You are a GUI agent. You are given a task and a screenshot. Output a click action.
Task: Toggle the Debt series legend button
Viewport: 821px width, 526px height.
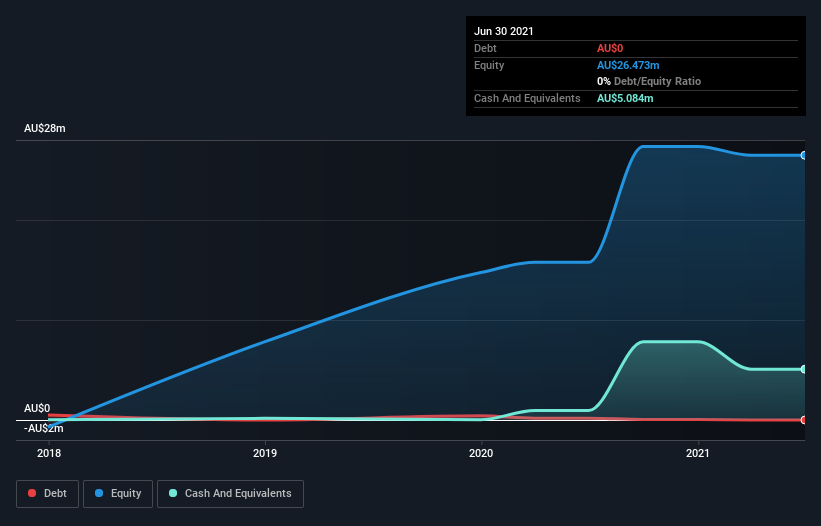pyautogui.click(x=48, y=494)
